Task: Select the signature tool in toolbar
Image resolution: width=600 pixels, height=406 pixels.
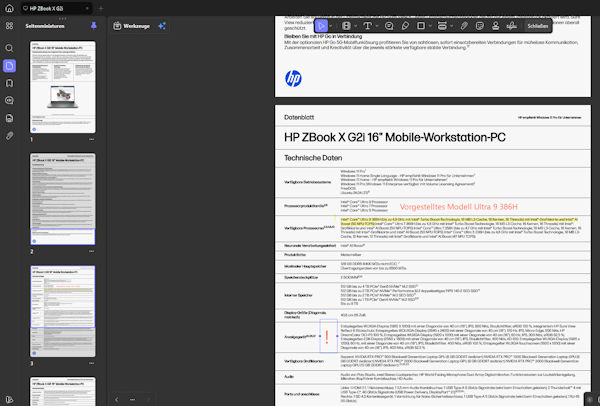Action: click(512, 26)
